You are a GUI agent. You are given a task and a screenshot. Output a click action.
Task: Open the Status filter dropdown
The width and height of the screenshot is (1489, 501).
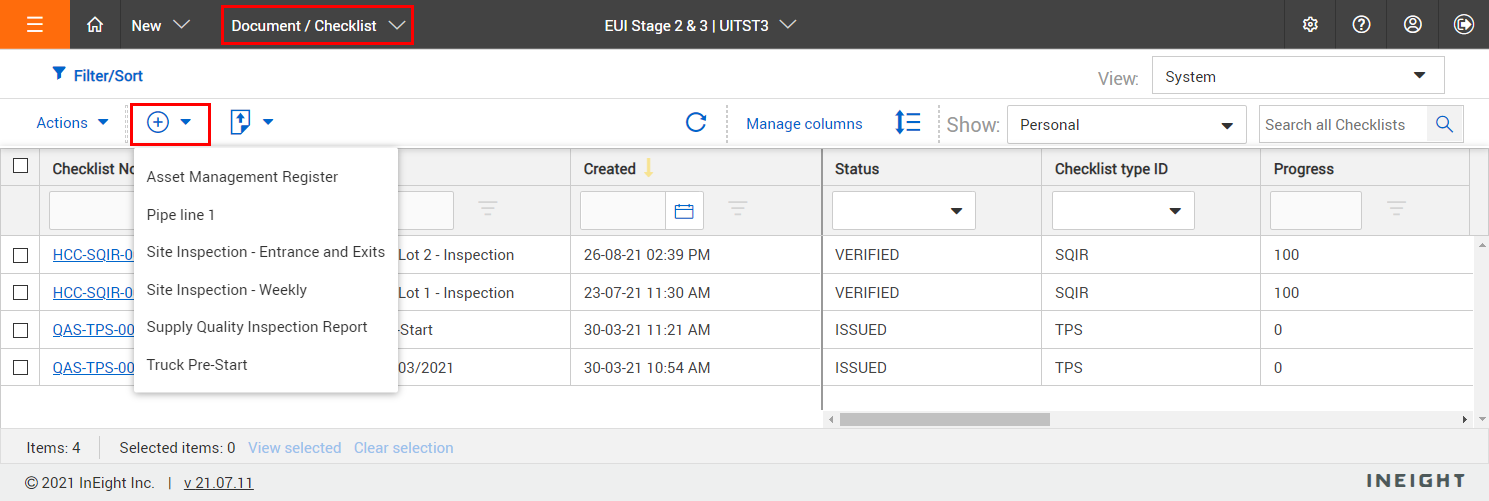click(x=903, y=211)
